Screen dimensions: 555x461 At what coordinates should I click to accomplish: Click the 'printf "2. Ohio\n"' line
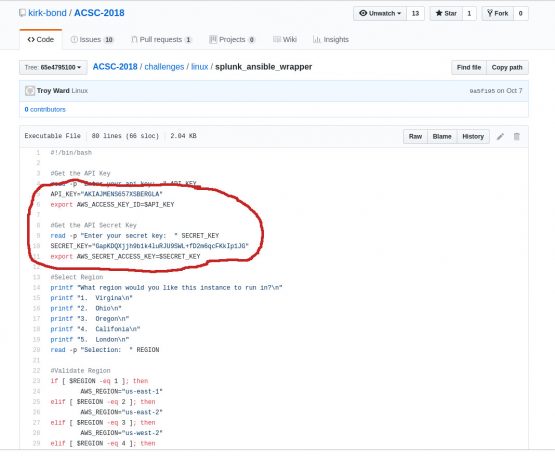tap(86, 308)
